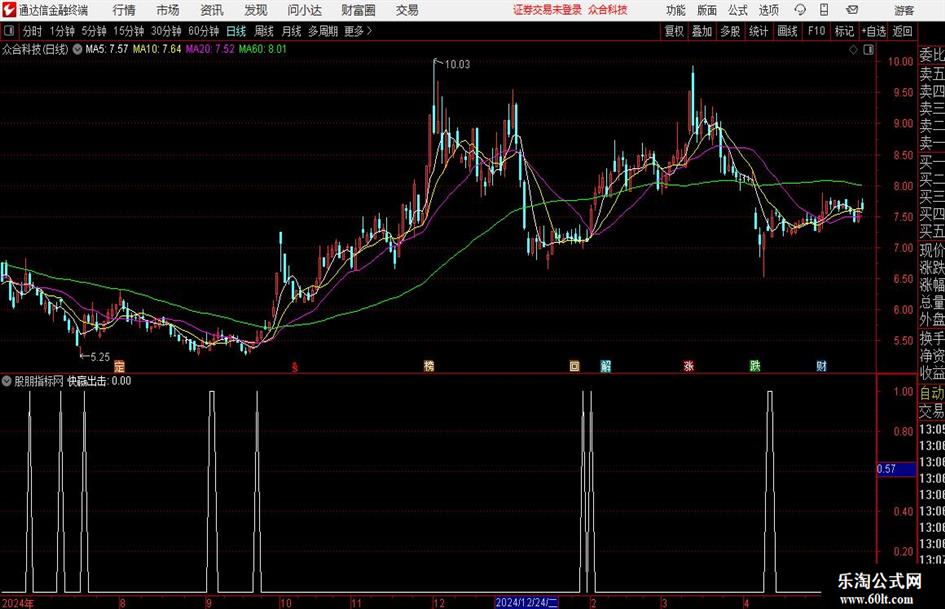Click the red $ event marker
Screen dimensions: 945x609
pos(295,367)
